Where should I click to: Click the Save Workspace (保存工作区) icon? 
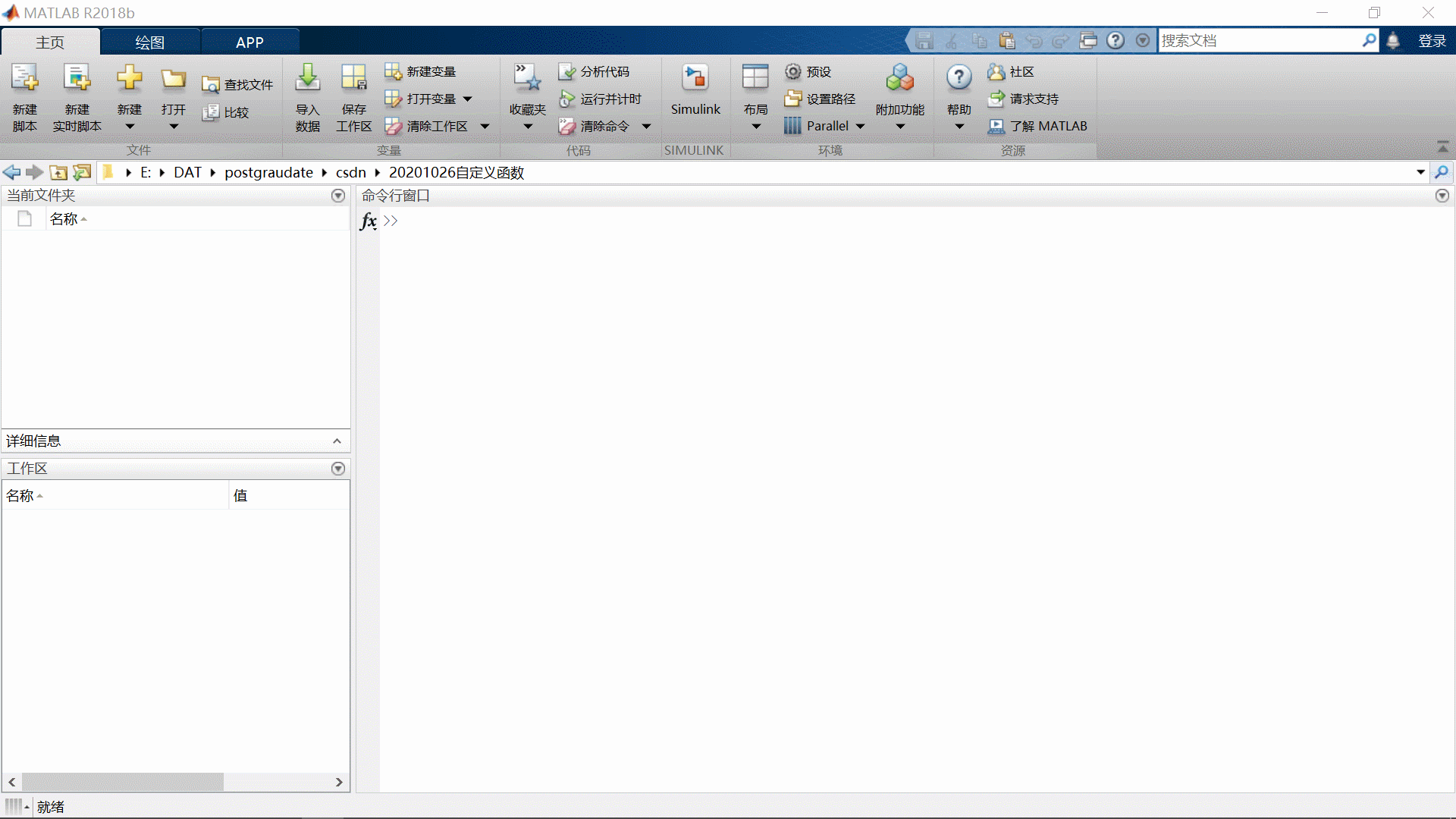tap(353, 78)
